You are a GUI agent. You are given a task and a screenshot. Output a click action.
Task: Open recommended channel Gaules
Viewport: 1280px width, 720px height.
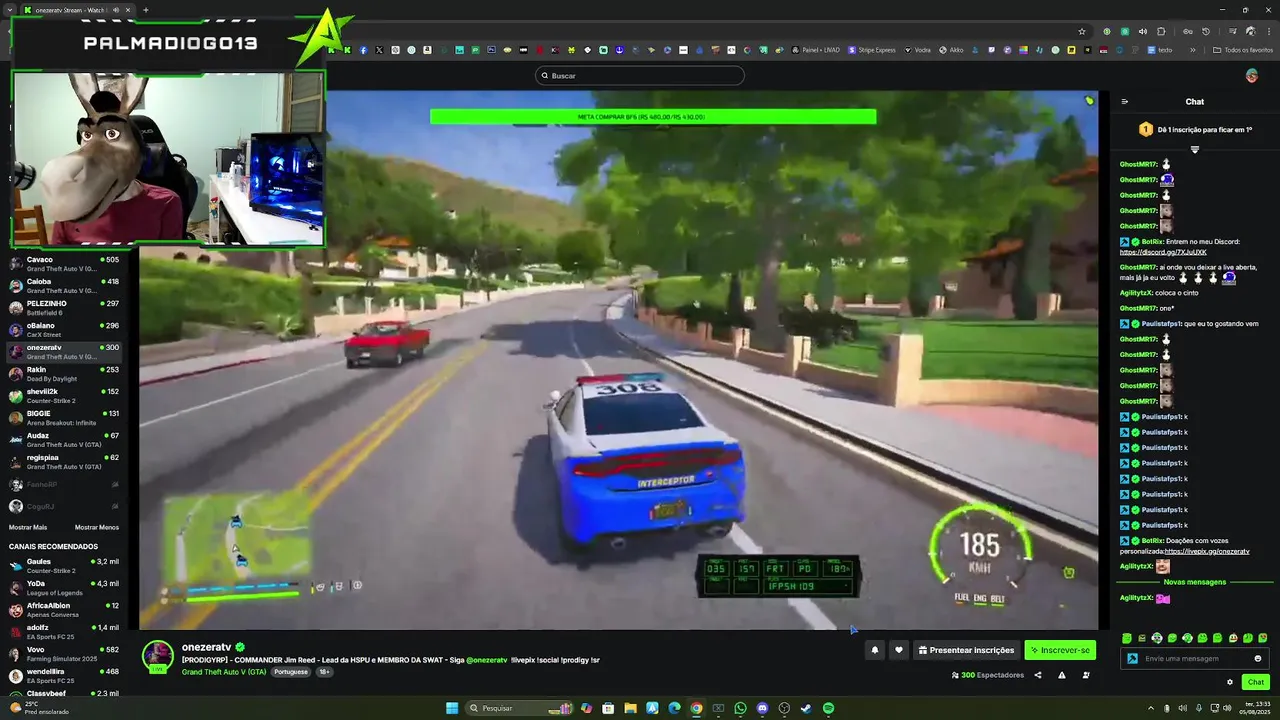click(63, 566)
